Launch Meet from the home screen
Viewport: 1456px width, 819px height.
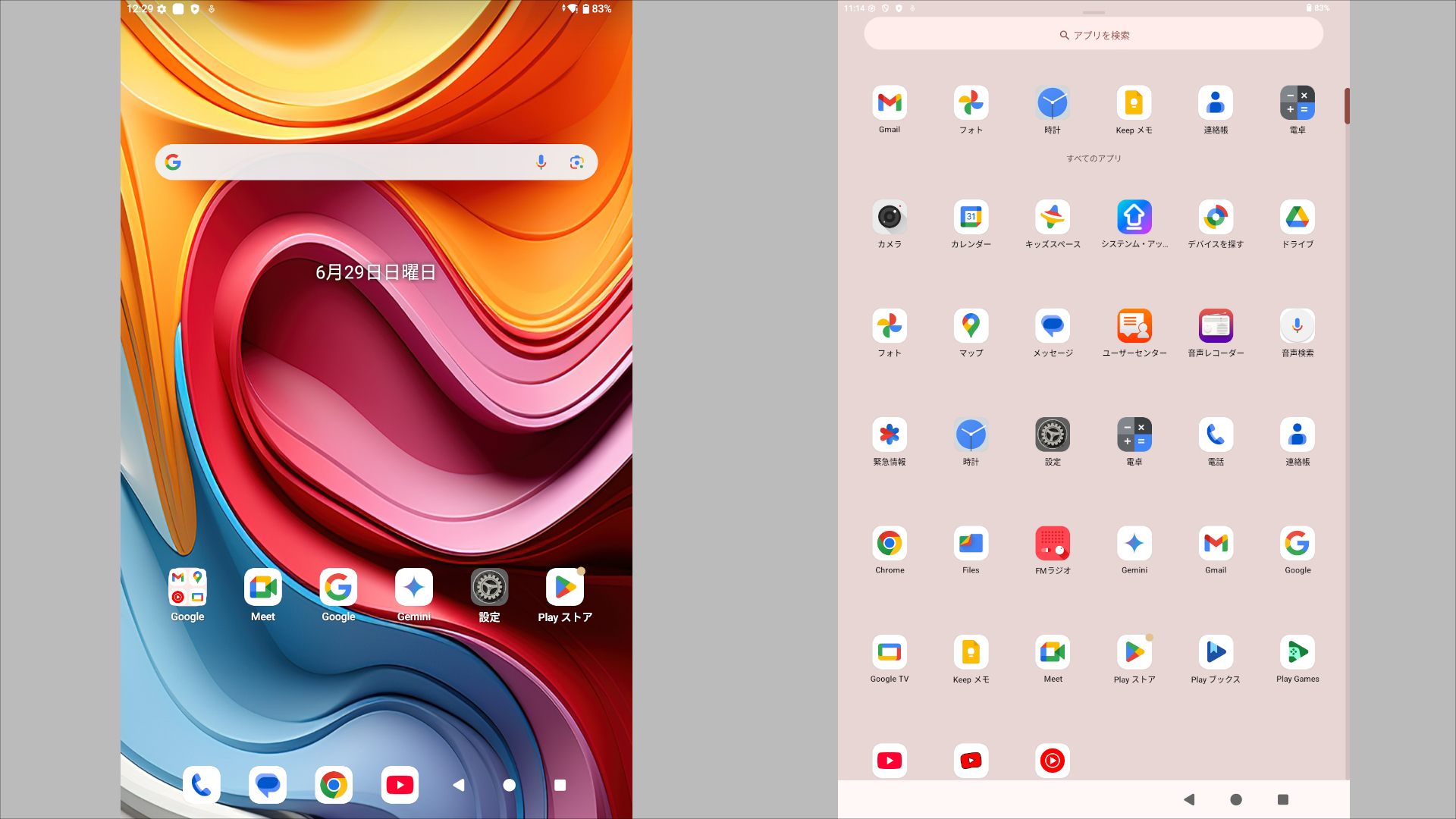pyautogui.click(x=263, y=588)
